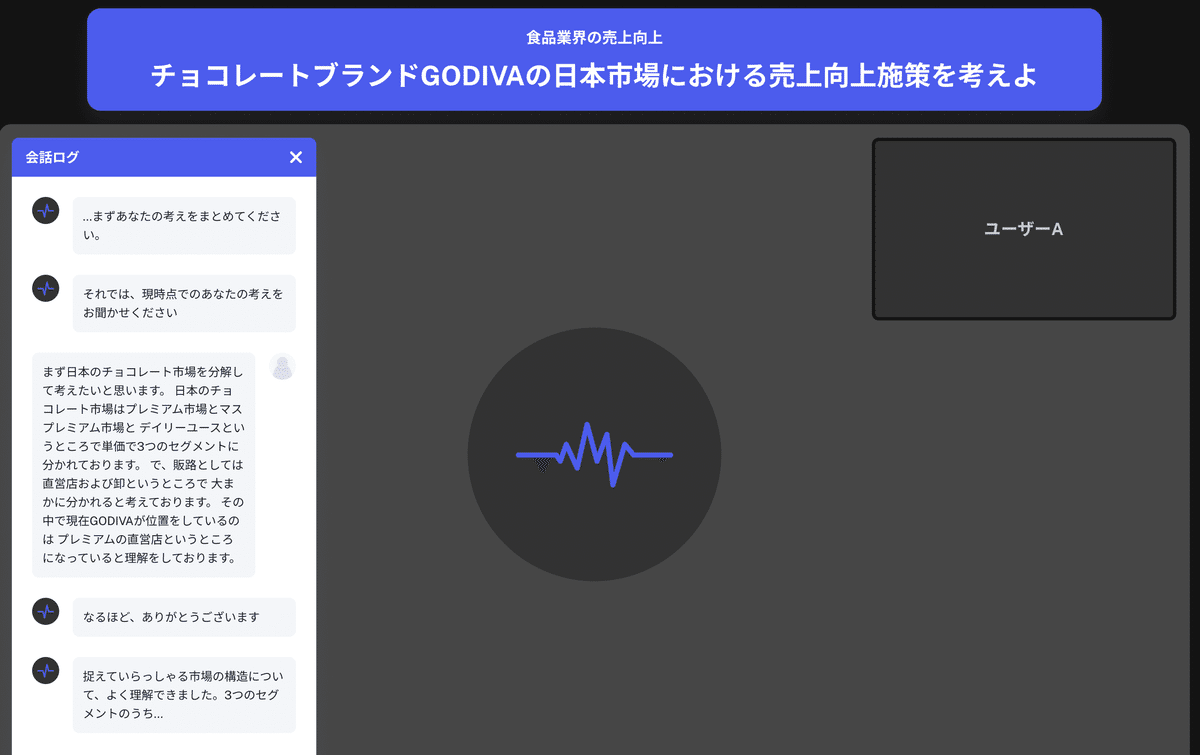Image resolution: width=1200 pixels, height=755 pixels.
Task: Select the ユーザーA video tile
Action: pyautogui.click(x=1024, y=229)
